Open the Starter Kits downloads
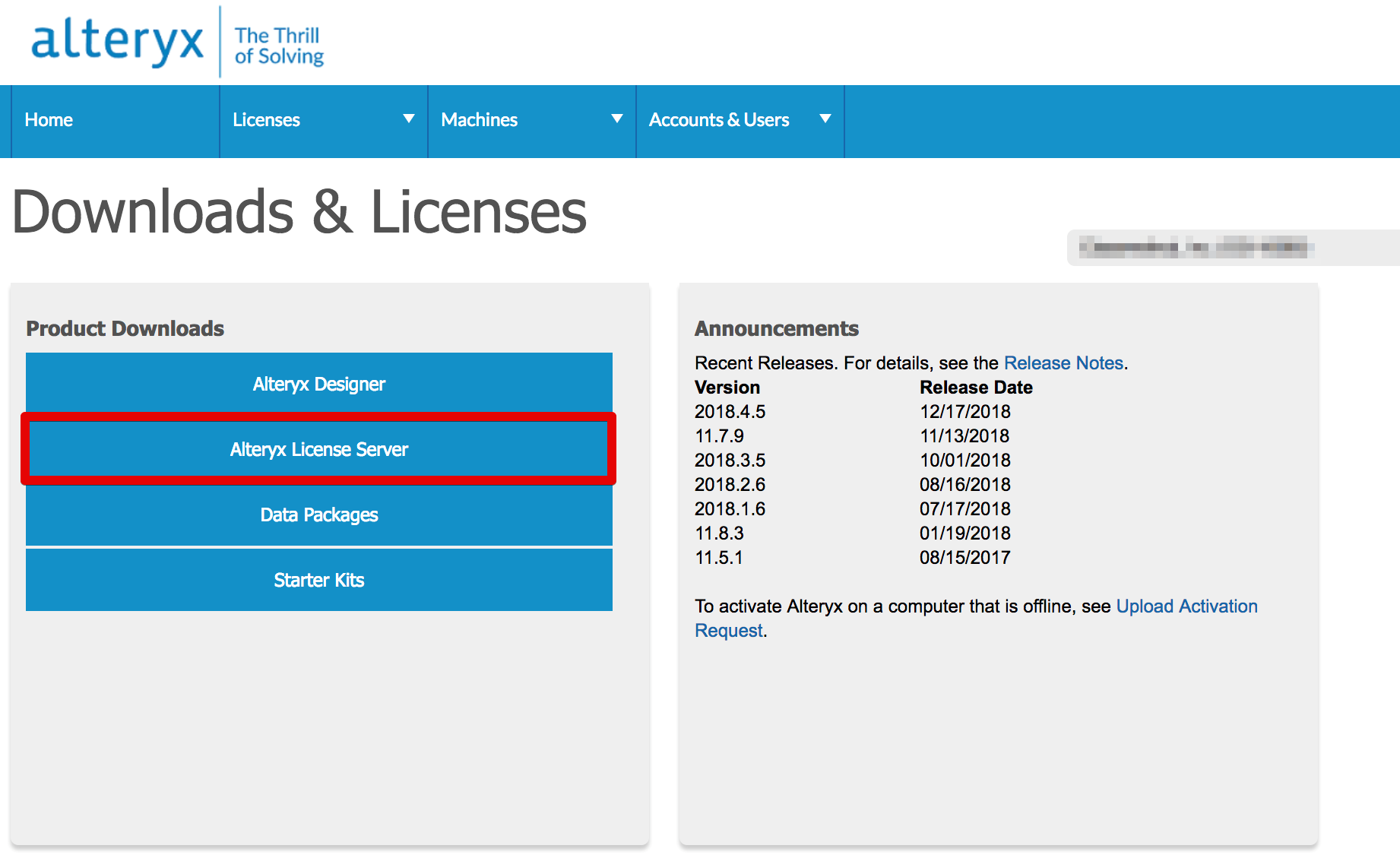 [319, 580]
